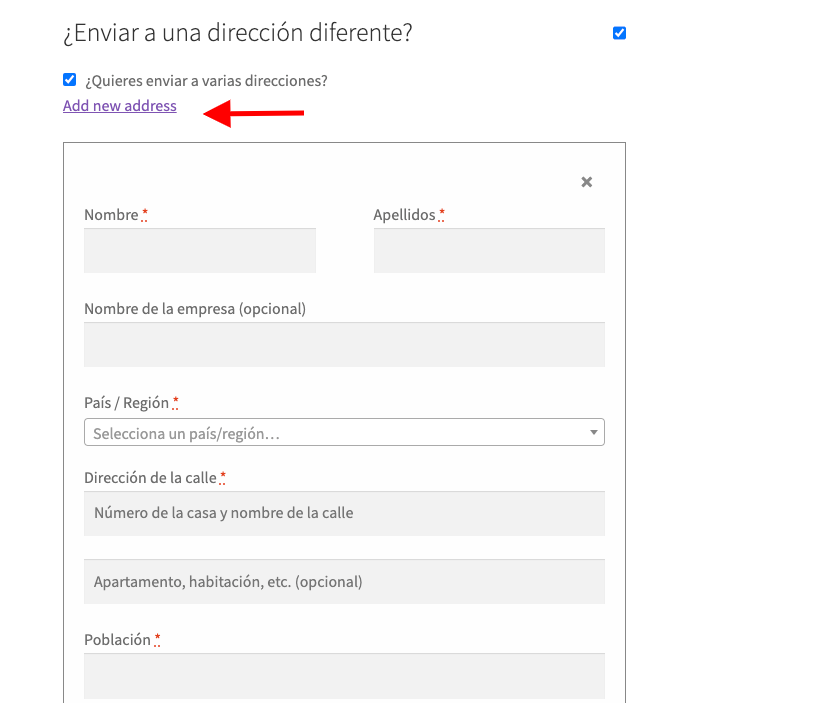
Task: Select the Nombre de la empresa field
Action: click(x=344, y=344)
